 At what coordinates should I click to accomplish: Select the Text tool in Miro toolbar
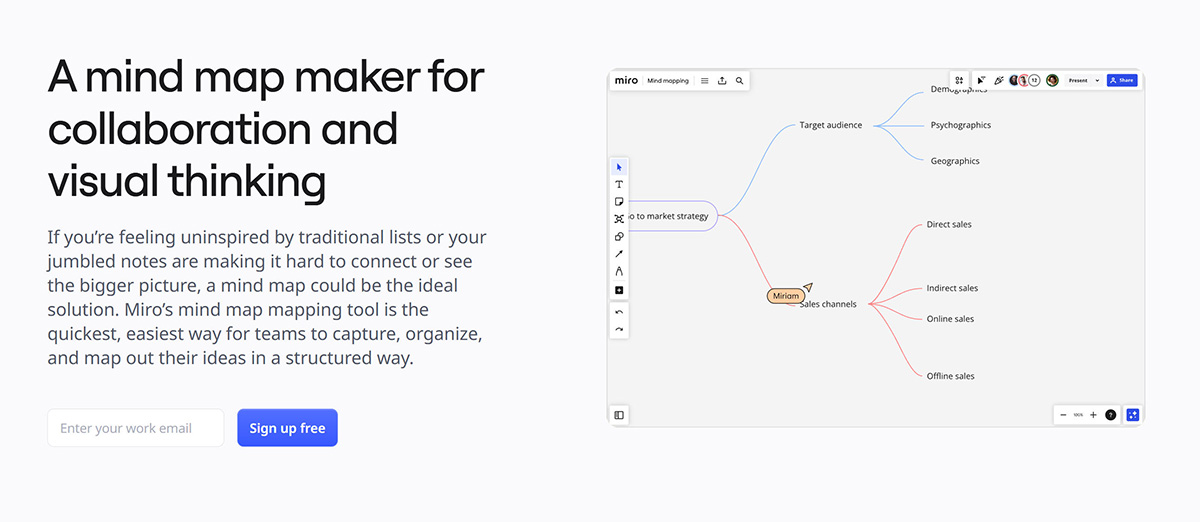(x=619, y=185)
